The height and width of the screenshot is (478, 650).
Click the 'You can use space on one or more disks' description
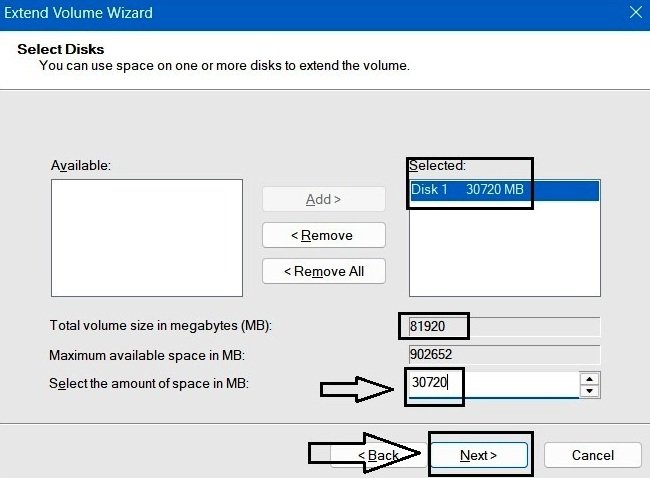tap(224, 66)
